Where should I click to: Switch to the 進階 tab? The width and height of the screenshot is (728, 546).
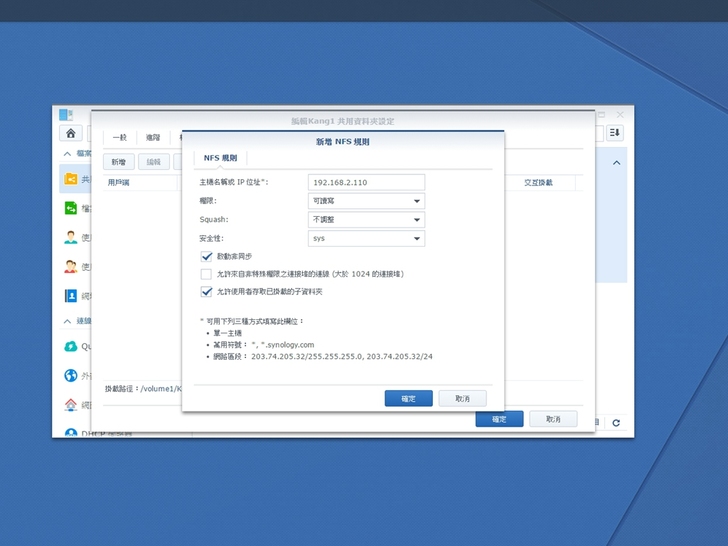point(153,137)
